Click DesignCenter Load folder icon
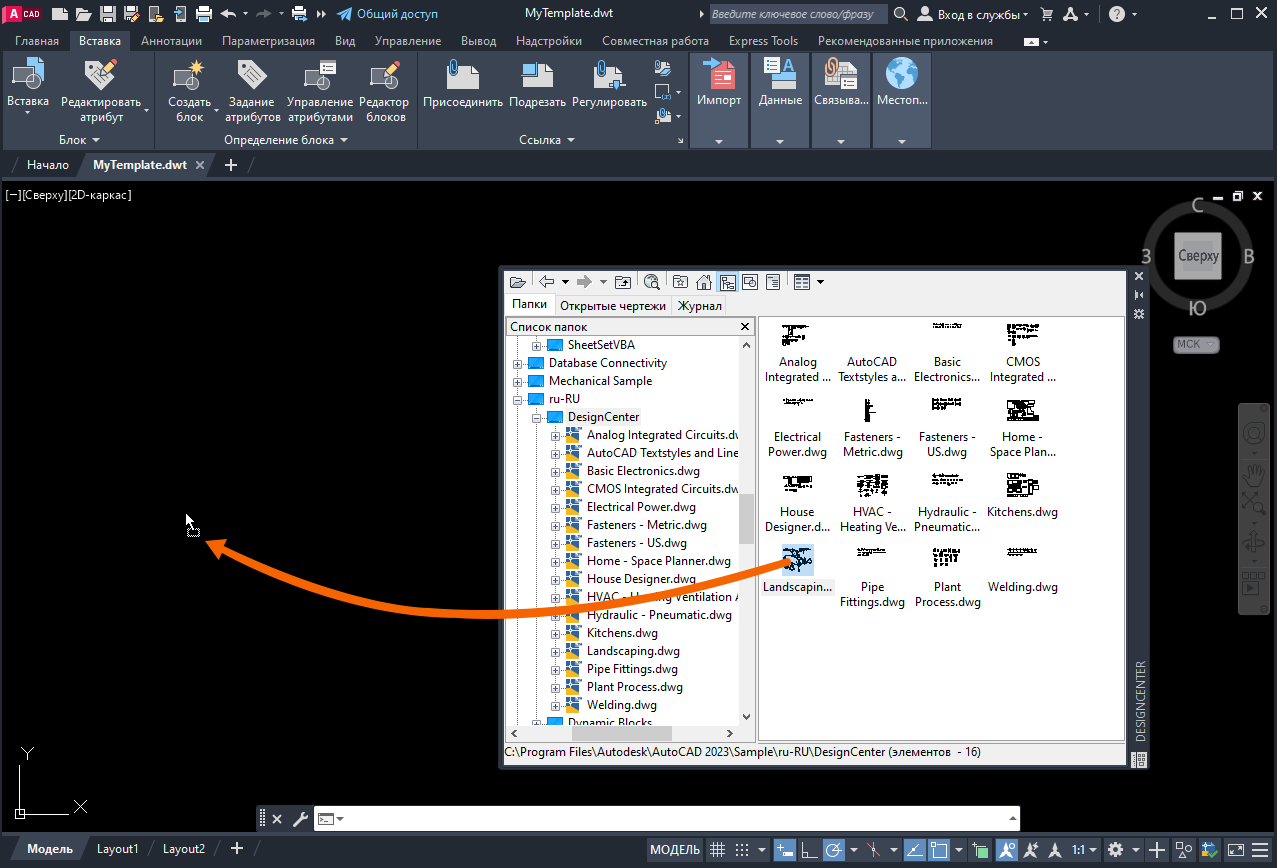The image size is (1277, 868). tap(517, 282)
